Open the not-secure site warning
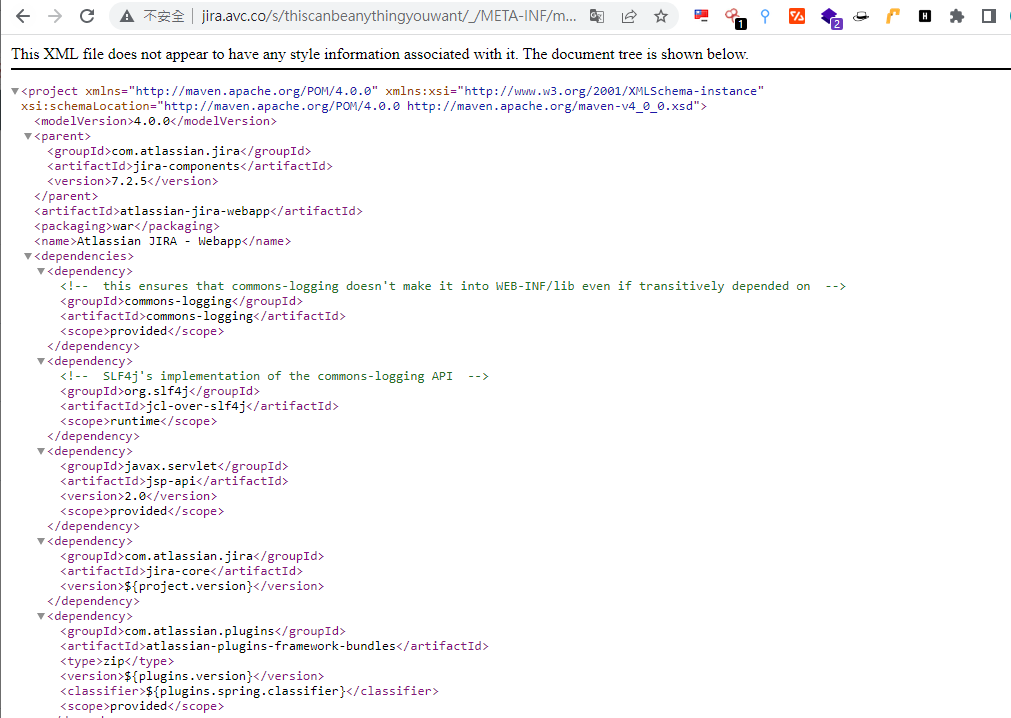Image resolution: width=1011 pixels, height=718 pixels. (153, 16)
